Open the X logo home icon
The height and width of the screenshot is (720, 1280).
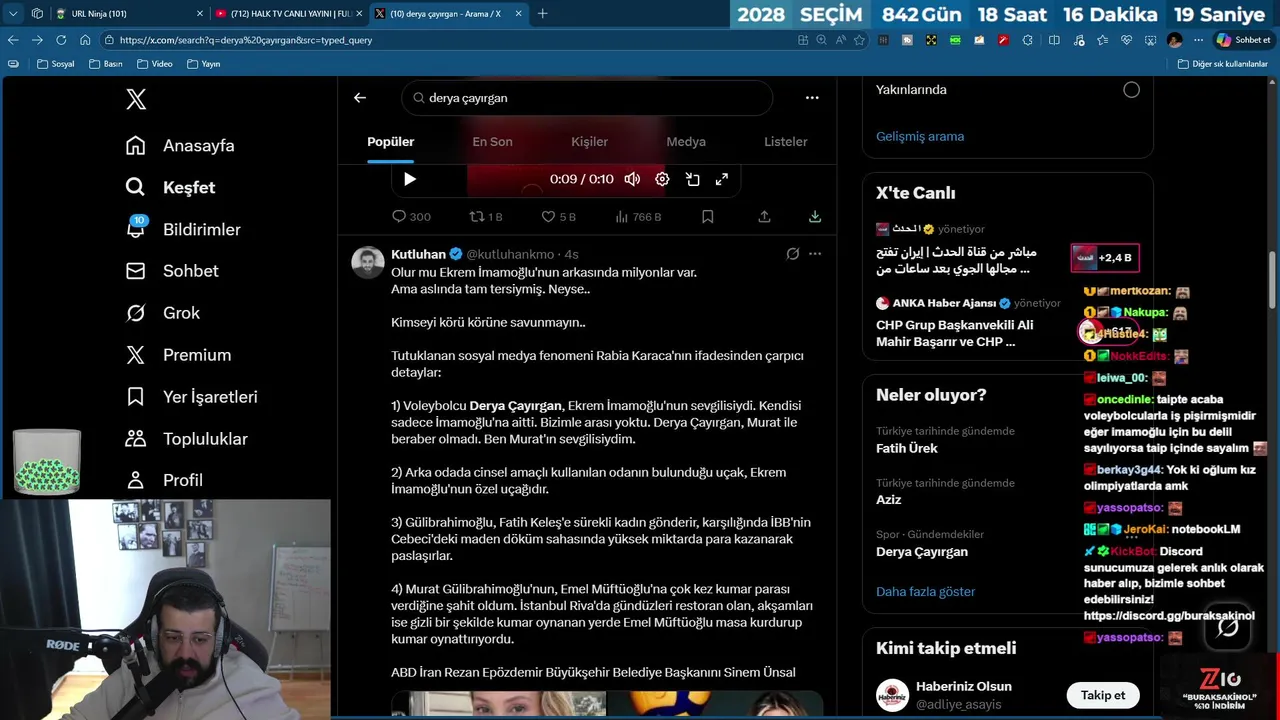tap(136, 99)
